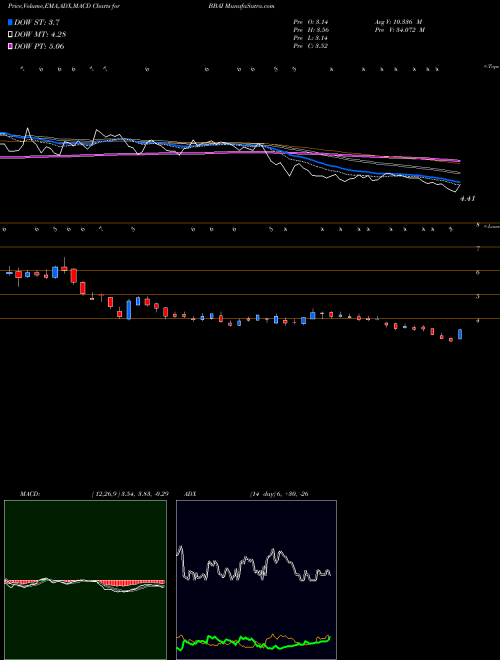
Task: Open the dark blue ADX indicator chart
Action: pyautogui.click(x=256, y=580)
